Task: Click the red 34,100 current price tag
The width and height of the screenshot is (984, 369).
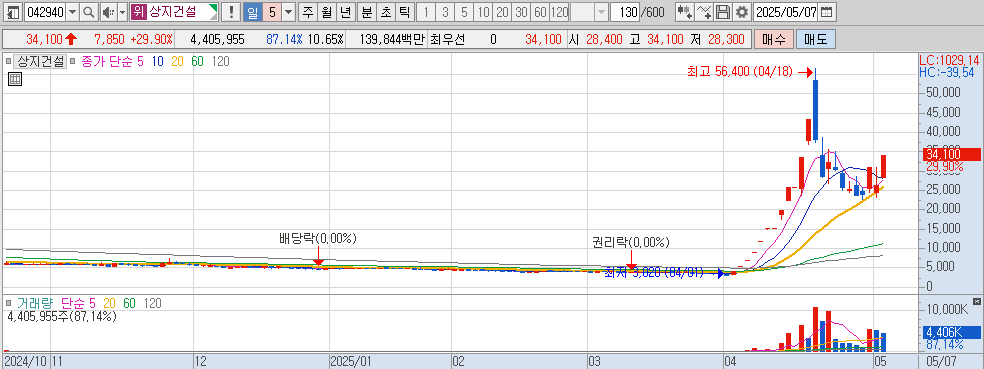Action: click(951, 154)
